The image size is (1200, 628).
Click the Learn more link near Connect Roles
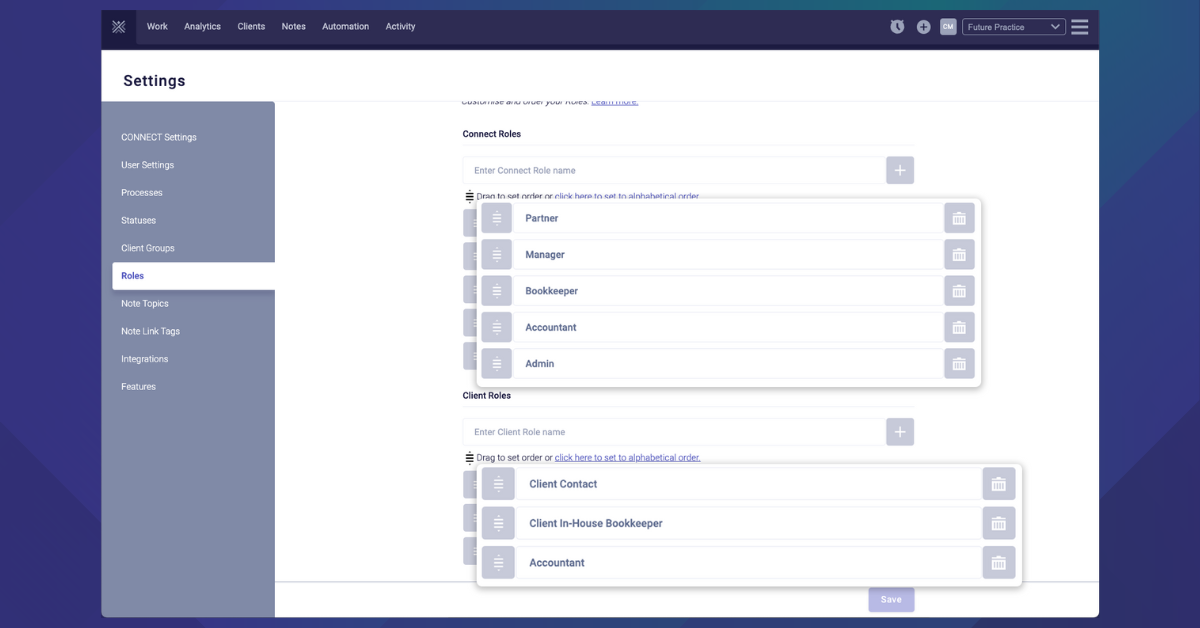click(x=612, y=100)
